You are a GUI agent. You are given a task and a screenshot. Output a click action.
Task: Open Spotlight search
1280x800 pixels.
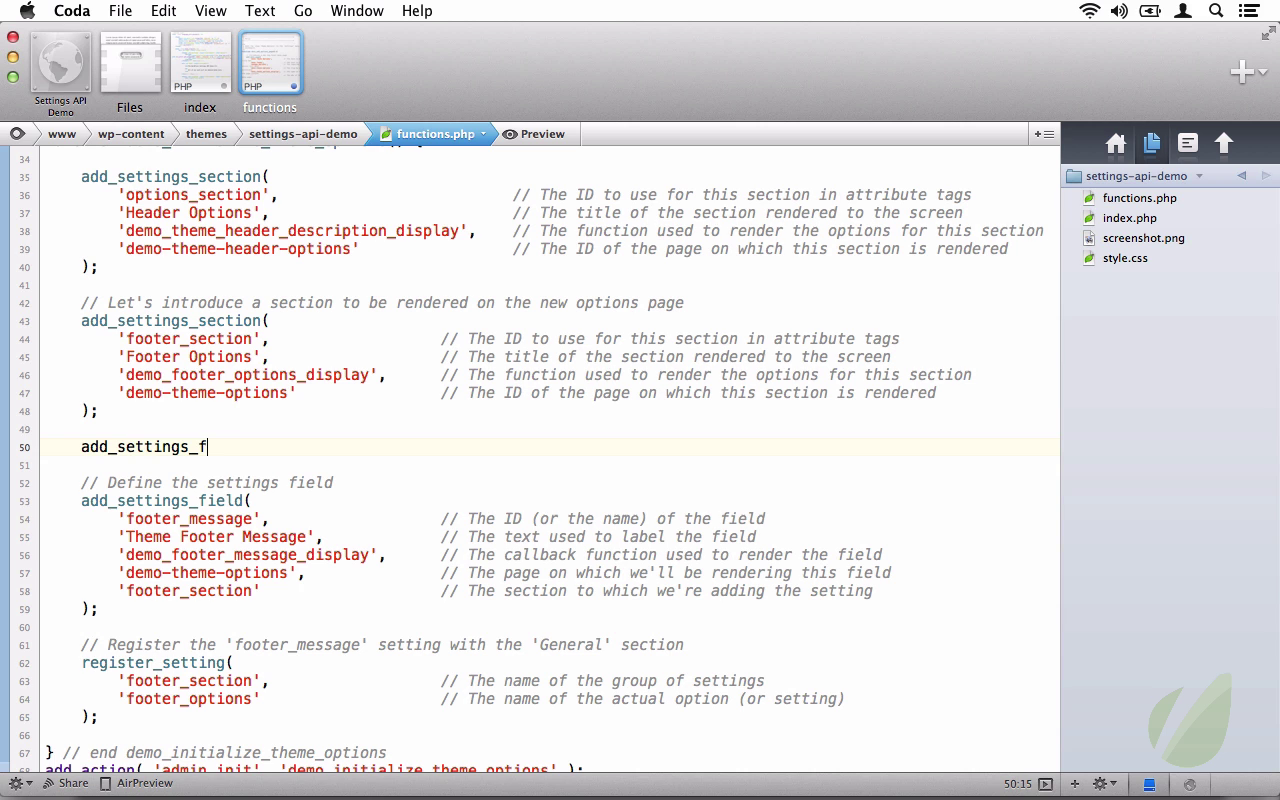tap(1216, 11)
